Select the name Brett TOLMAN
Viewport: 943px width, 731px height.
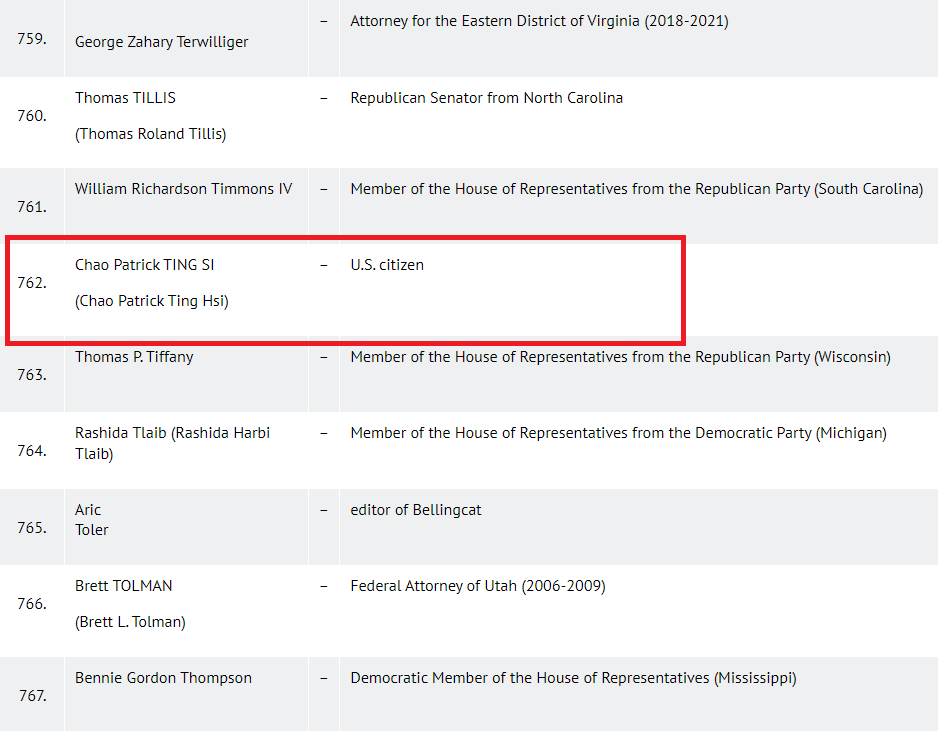click(x=123, y=586)
